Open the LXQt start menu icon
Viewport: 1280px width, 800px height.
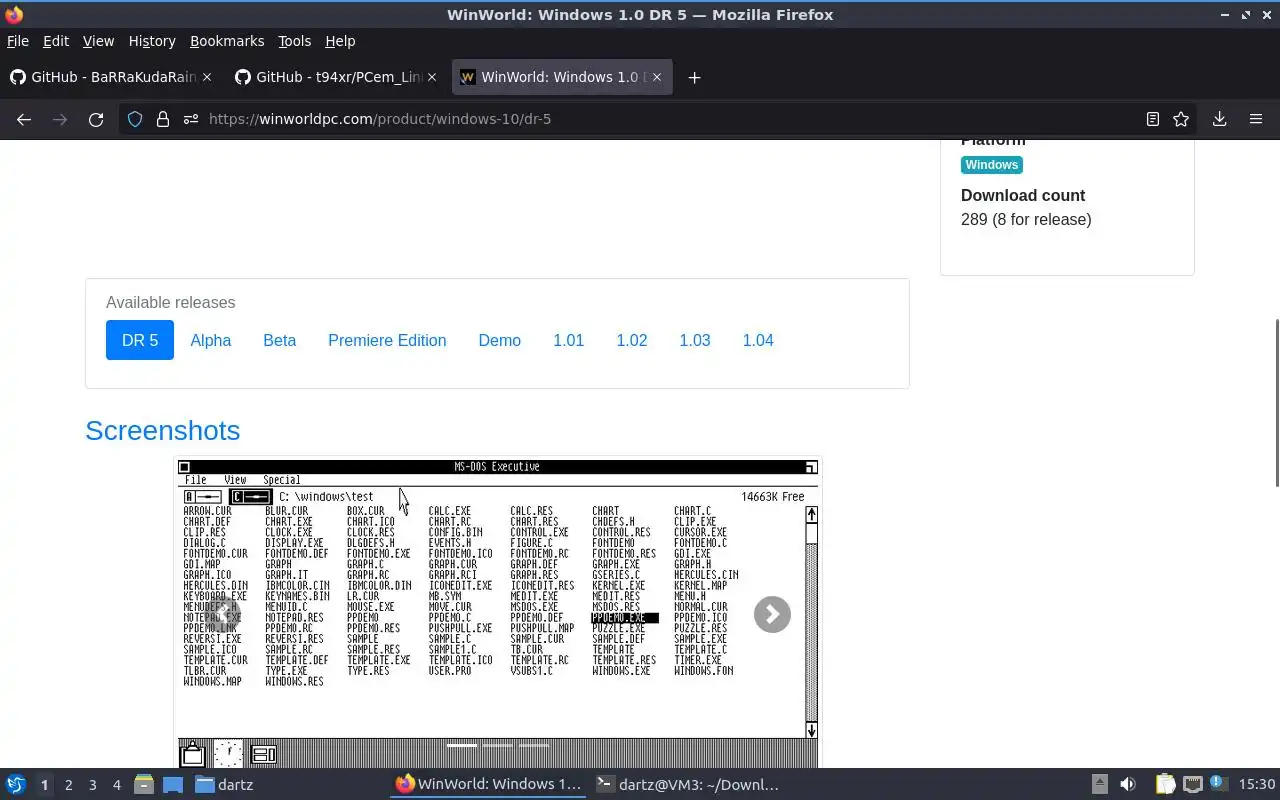click(x=16, y=785)
